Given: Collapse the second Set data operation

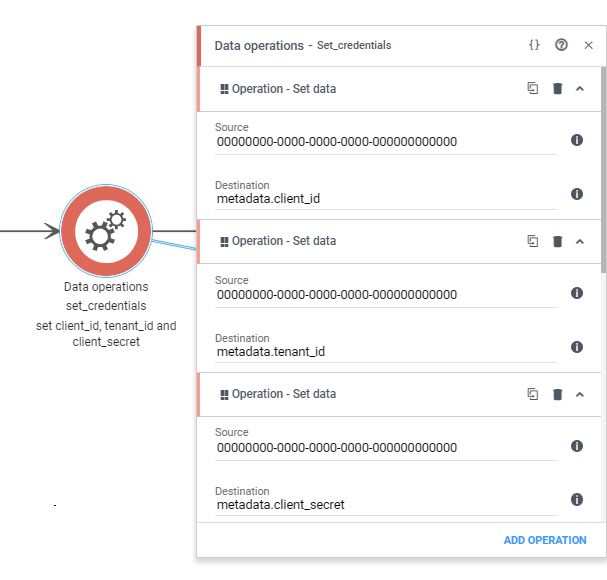Looking at the screenshot, I should coord(580,242).
